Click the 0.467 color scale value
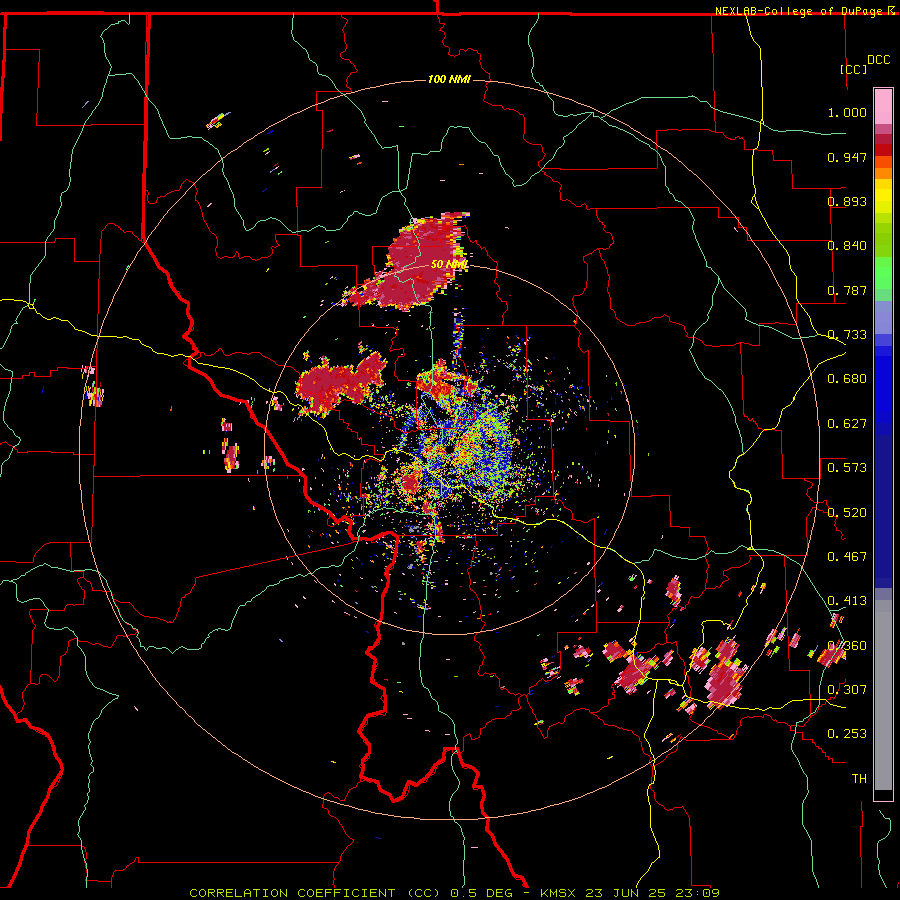The width and height of the screenshot is (900, 900). pos(847,557)
